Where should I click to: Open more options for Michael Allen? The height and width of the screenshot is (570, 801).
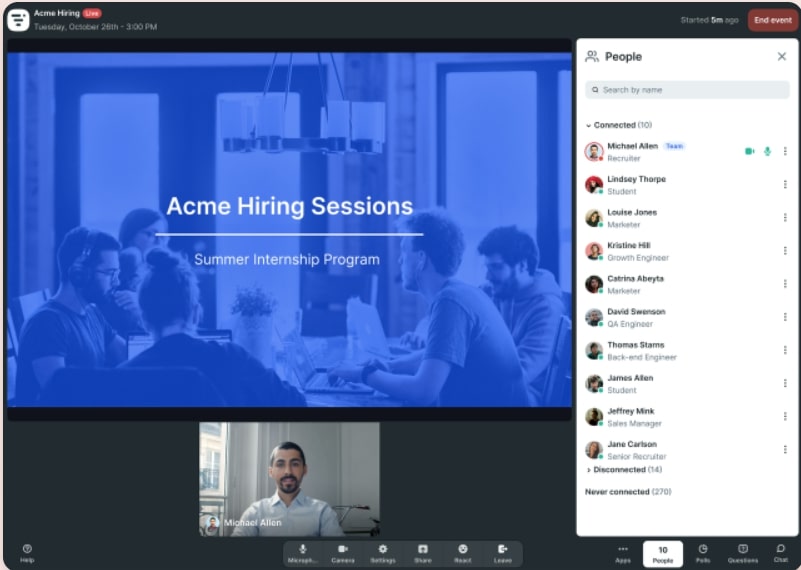point(785,151)
